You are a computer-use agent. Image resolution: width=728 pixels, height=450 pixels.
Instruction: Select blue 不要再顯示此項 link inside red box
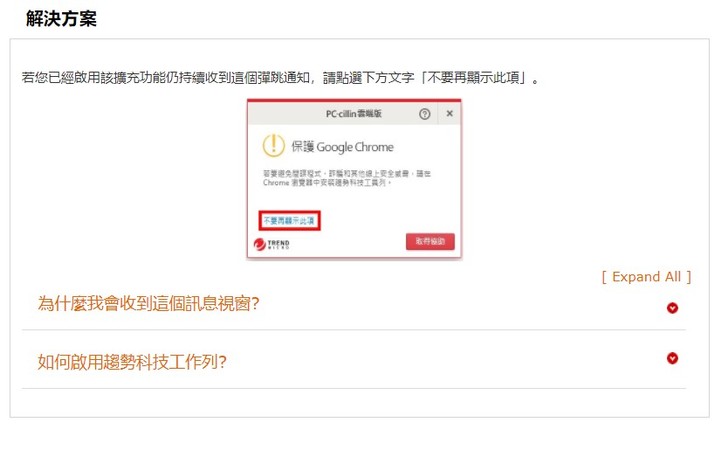click(x=289, y=221)
